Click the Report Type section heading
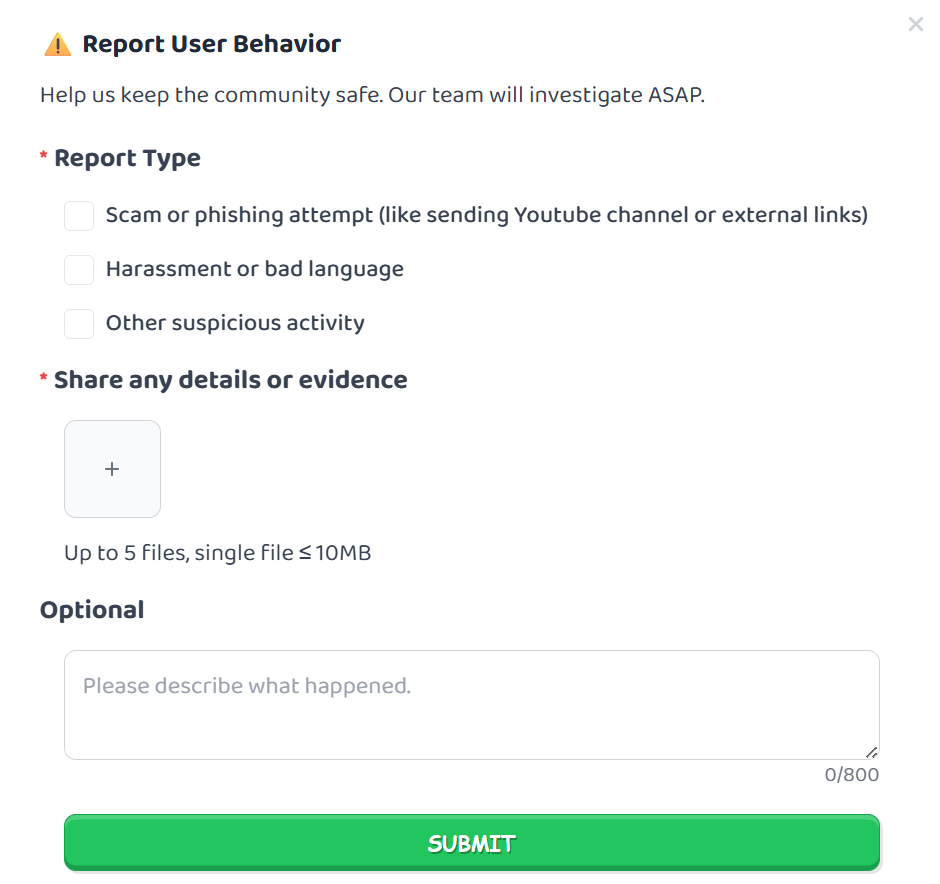This screenshot has height=884, width=940. [128, 158]
